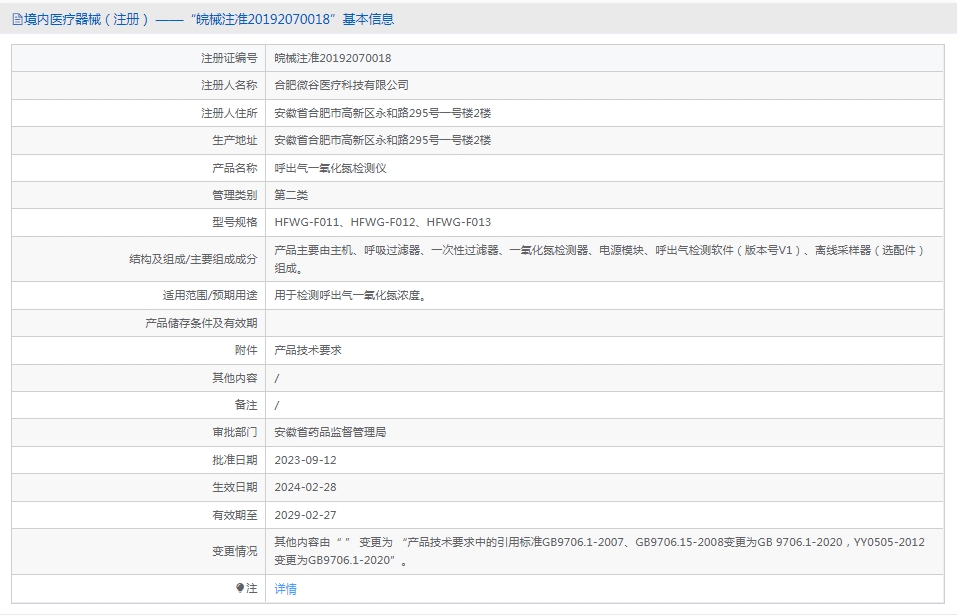Click the 结构及组成/主要组成成分 label
Viewport: 957px width, 615px height.
pos(193,259)
